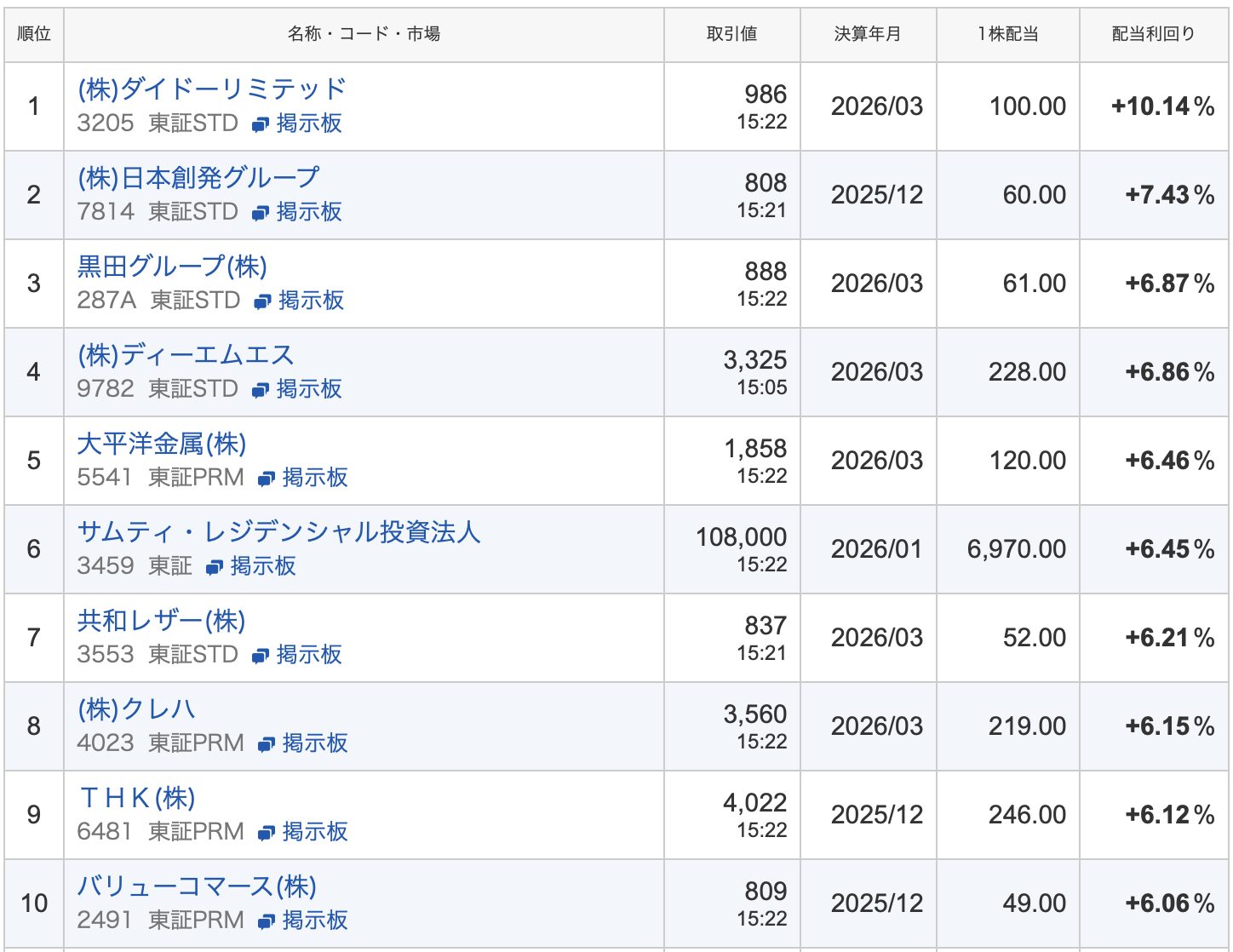The height and width of the screenshot is (952, 1233).
Task: Click message board icon for ディーエムエス
Action: coord(261,391)
